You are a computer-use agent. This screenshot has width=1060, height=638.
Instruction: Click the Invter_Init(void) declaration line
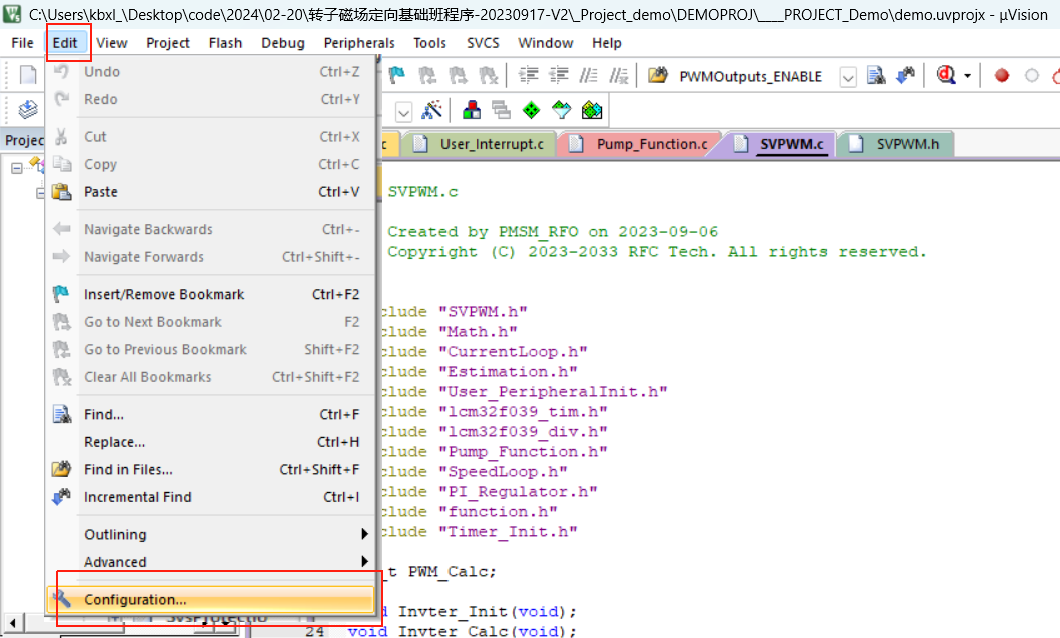[479, 612]
